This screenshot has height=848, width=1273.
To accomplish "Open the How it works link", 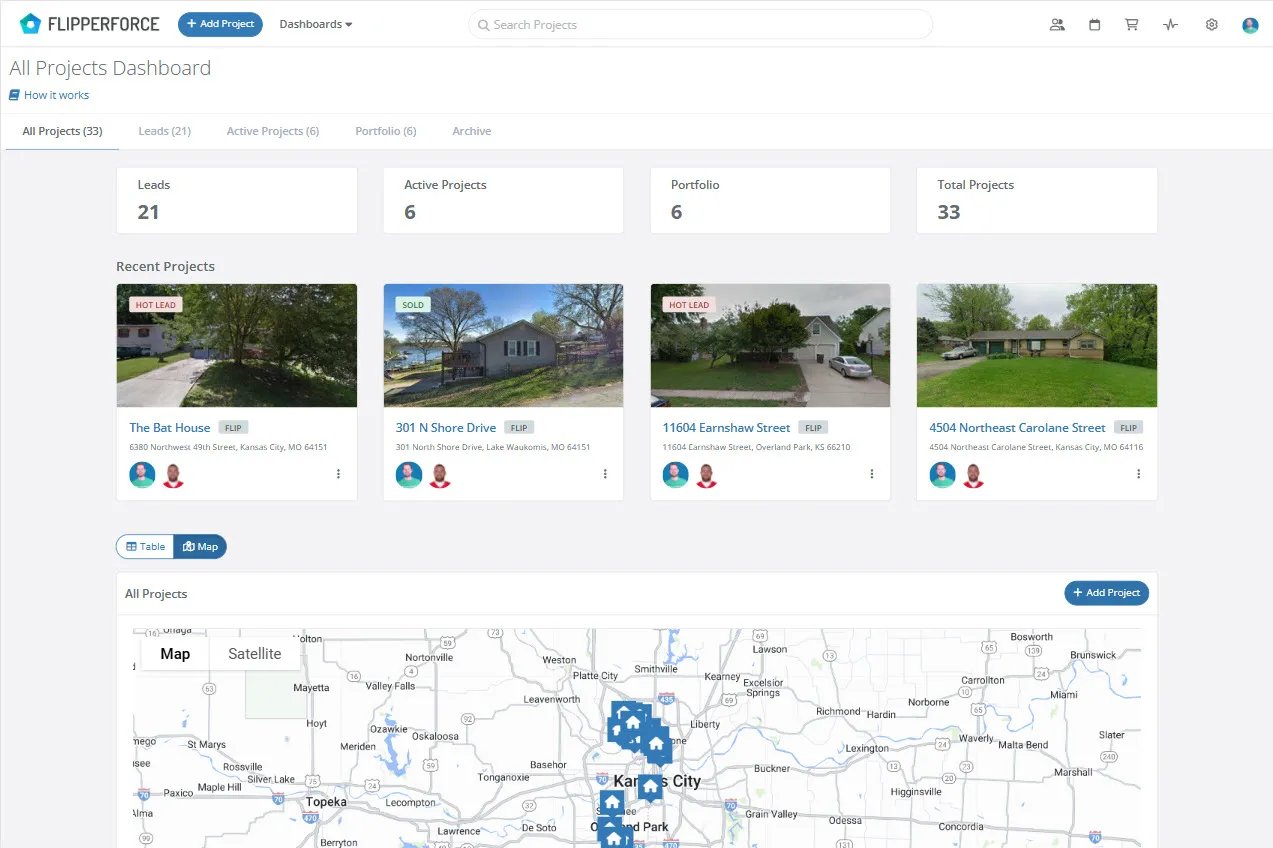I will pyautogui.click(x=49, y=94).
